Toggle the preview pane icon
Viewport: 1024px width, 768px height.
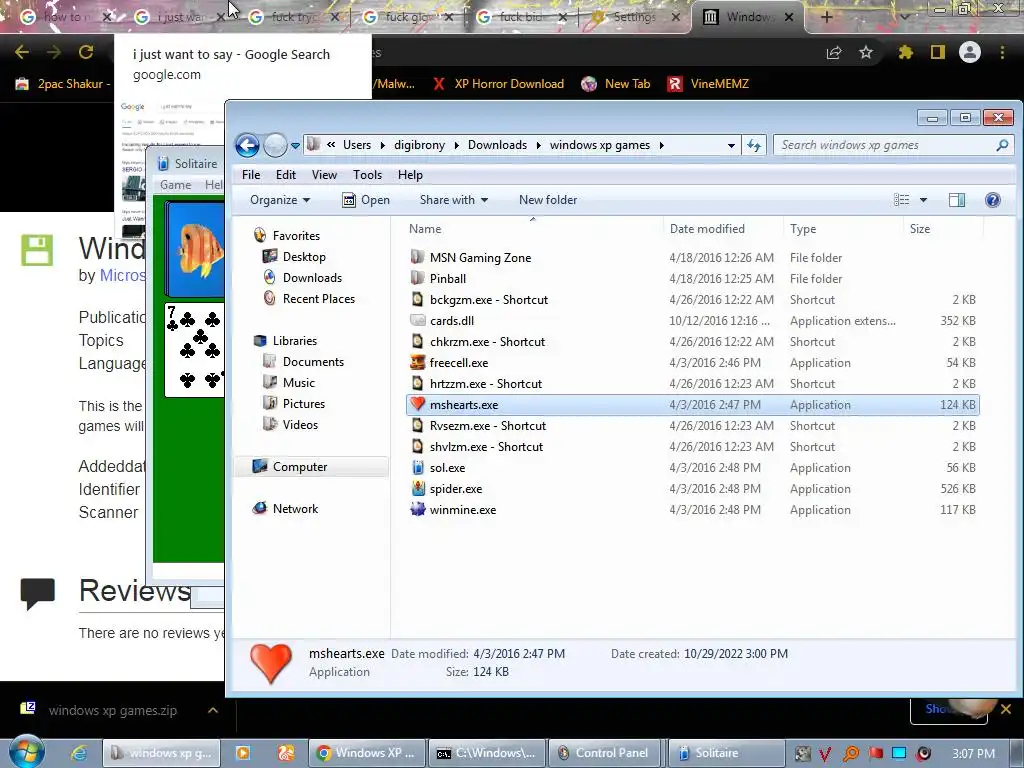(x=957, y=200)
